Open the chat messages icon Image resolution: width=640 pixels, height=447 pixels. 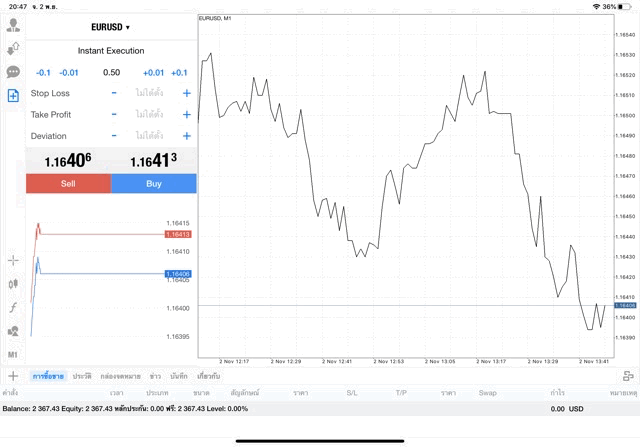[13, 72]
